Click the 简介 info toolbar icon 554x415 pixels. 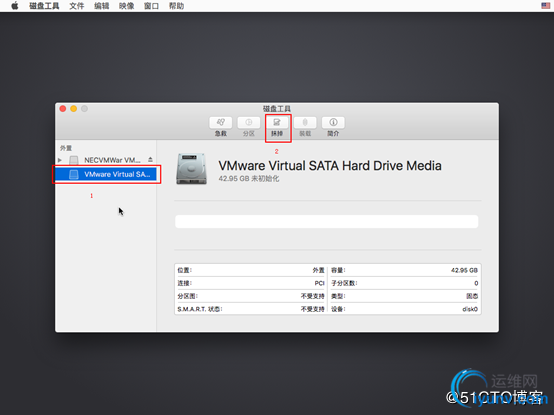[333, 123]
